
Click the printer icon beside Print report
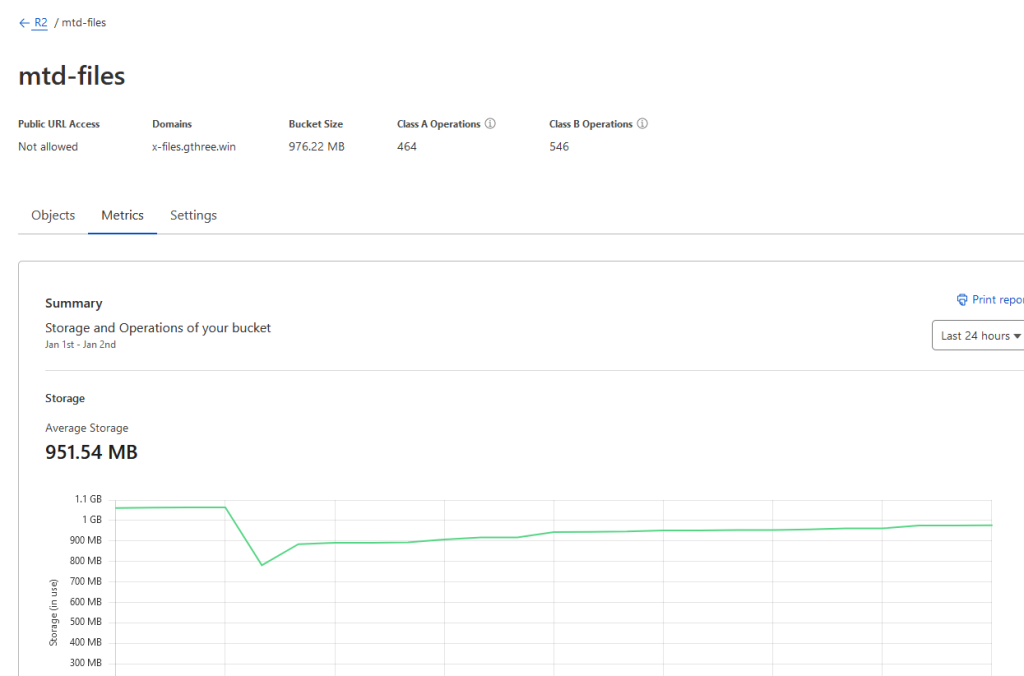coord(962,300)
